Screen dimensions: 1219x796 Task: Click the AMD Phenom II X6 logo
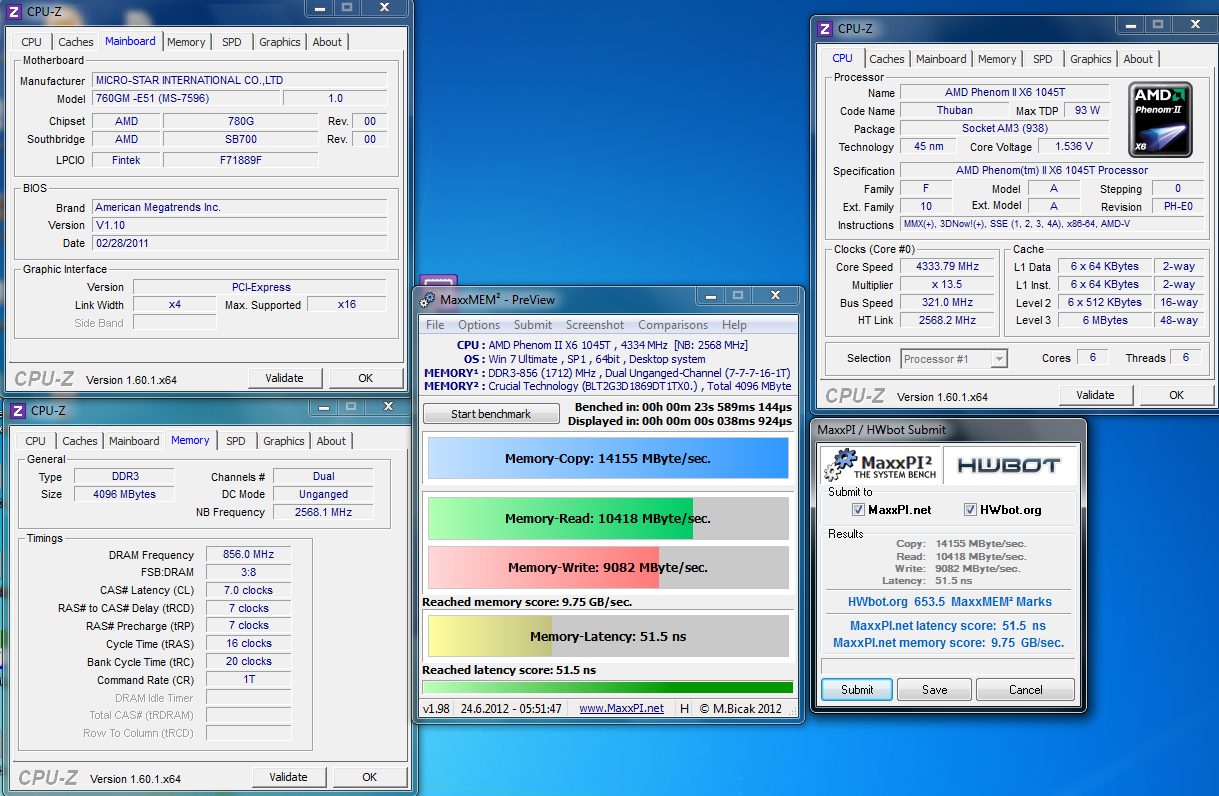[1161, 119]
